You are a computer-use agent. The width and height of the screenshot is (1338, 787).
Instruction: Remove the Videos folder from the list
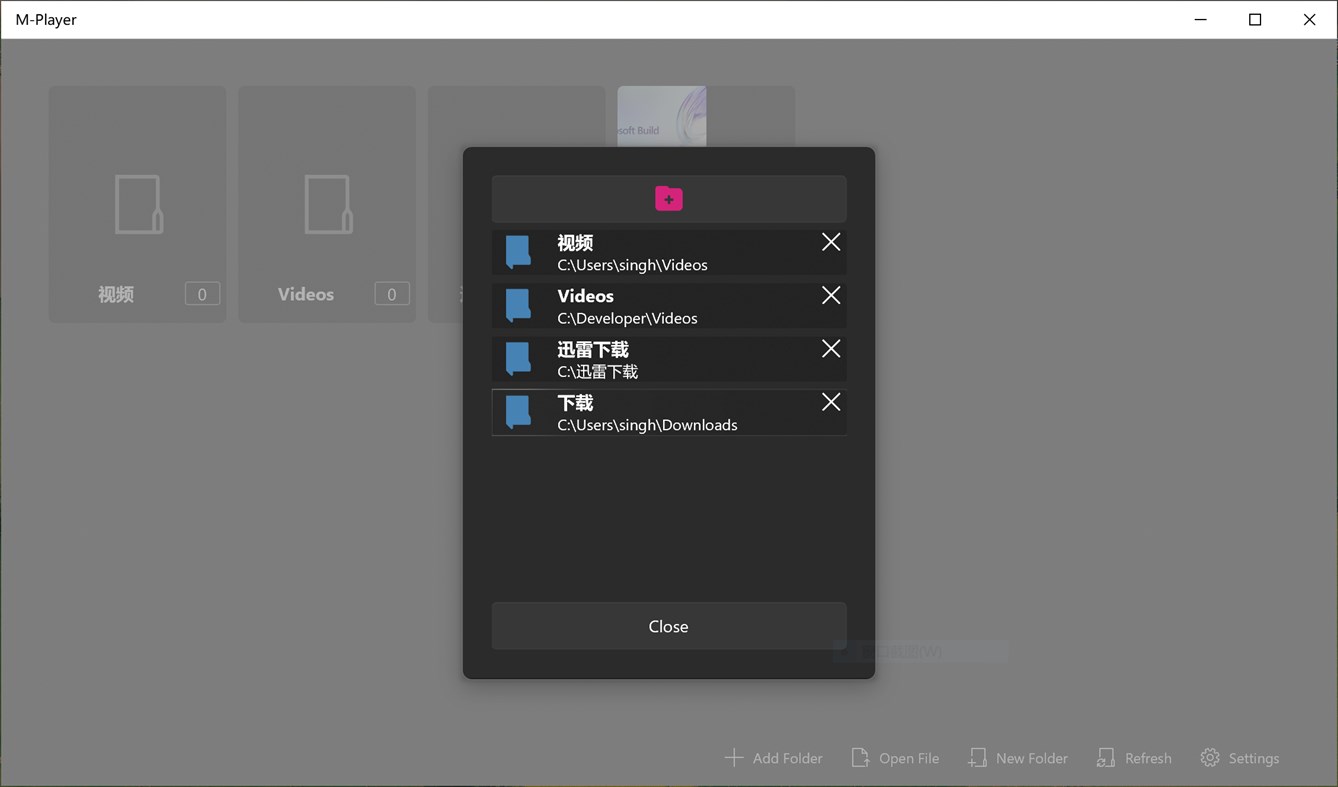[830, 295]
